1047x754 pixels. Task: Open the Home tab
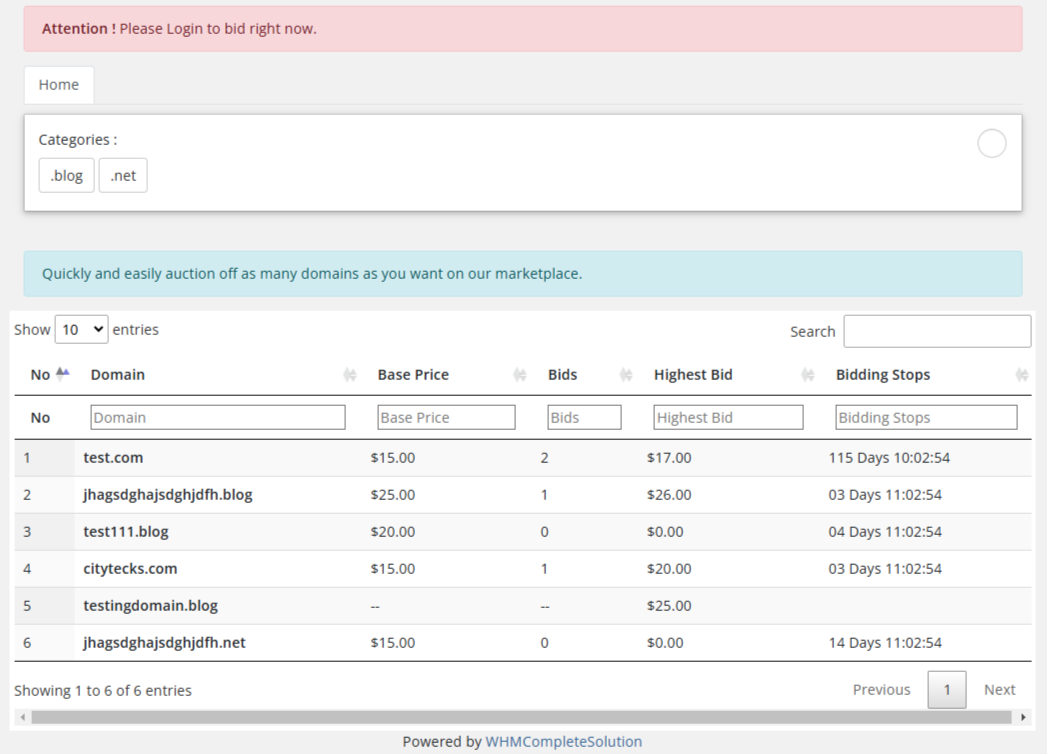[59, 85]
